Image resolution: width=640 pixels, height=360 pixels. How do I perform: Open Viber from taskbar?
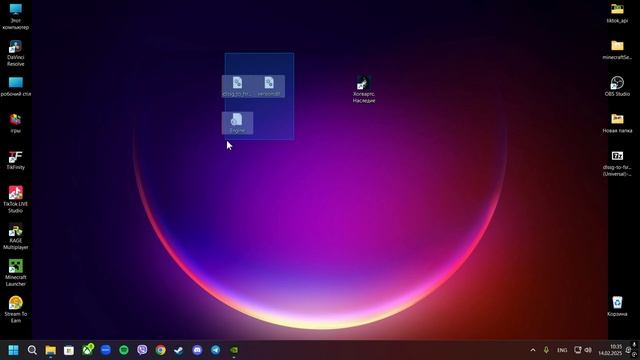point(142,350)
